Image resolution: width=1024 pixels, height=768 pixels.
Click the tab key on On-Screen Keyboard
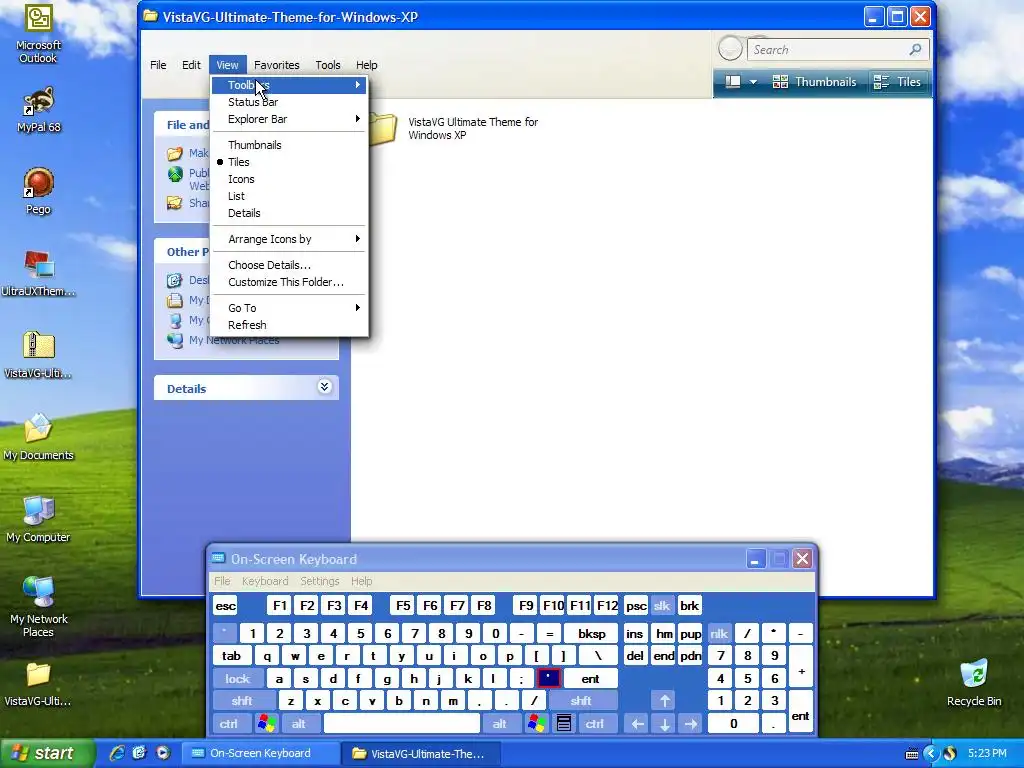(x=232, y=656)
